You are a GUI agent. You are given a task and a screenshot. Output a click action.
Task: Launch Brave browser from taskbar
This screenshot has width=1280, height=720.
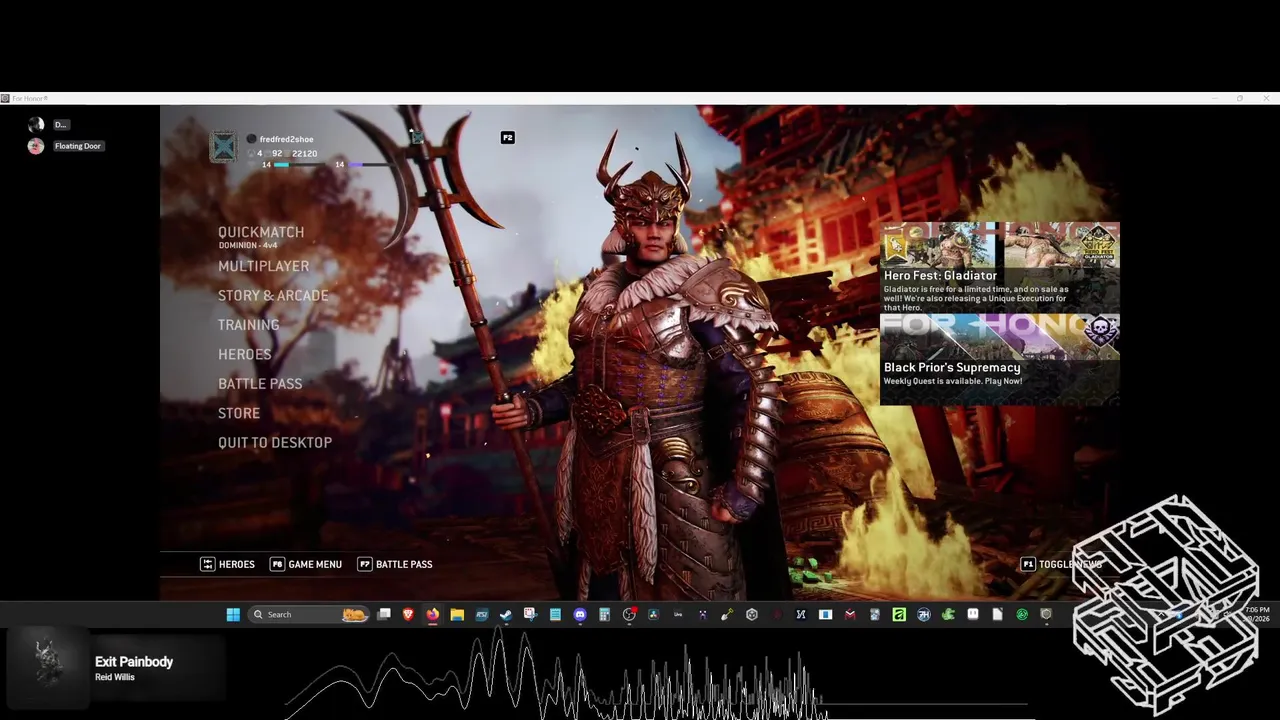tap(408, 614)
